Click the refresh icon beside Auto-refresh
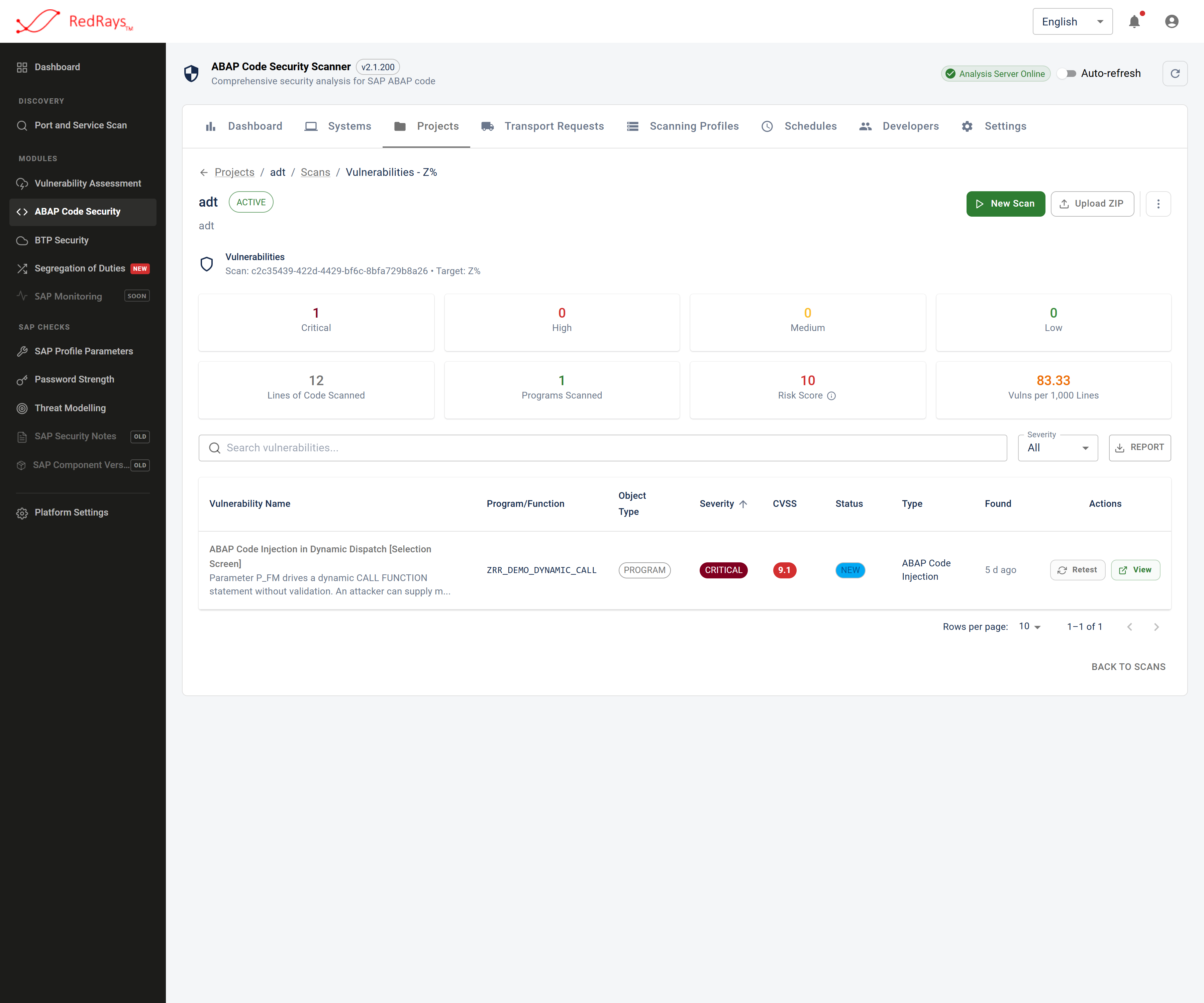 pyautogui.click(x=1175, y=73)
